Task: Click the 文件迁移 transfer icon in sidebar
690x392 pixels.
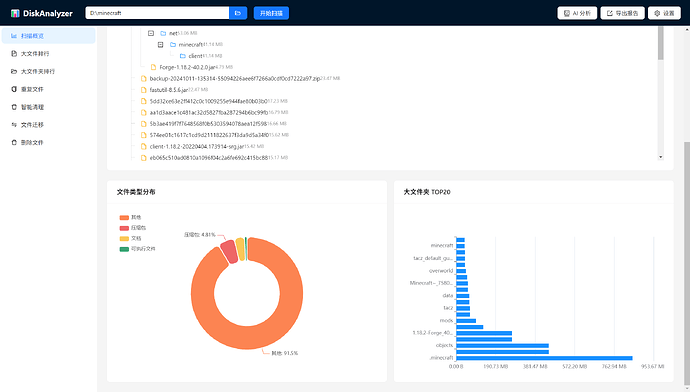Action: [x=14, y=125]
